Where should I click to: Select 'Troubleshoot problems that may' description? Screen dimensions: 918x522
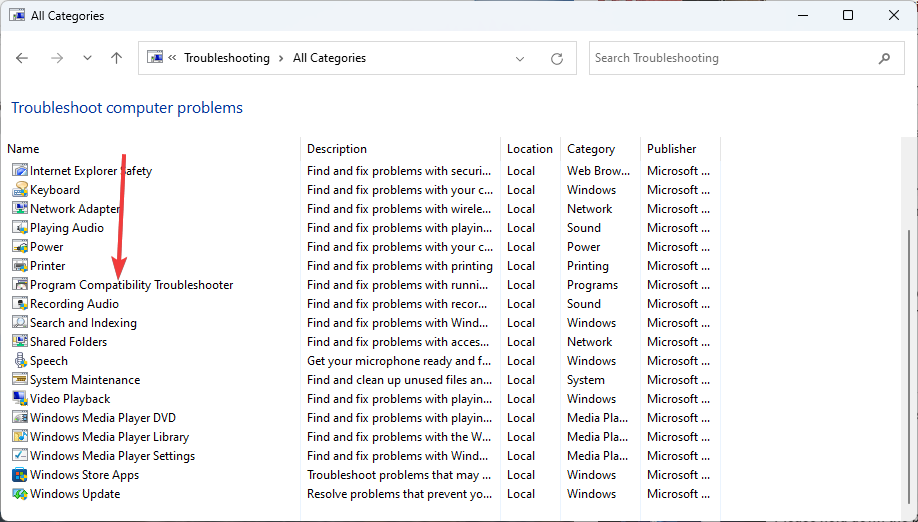tap(399, 475)
